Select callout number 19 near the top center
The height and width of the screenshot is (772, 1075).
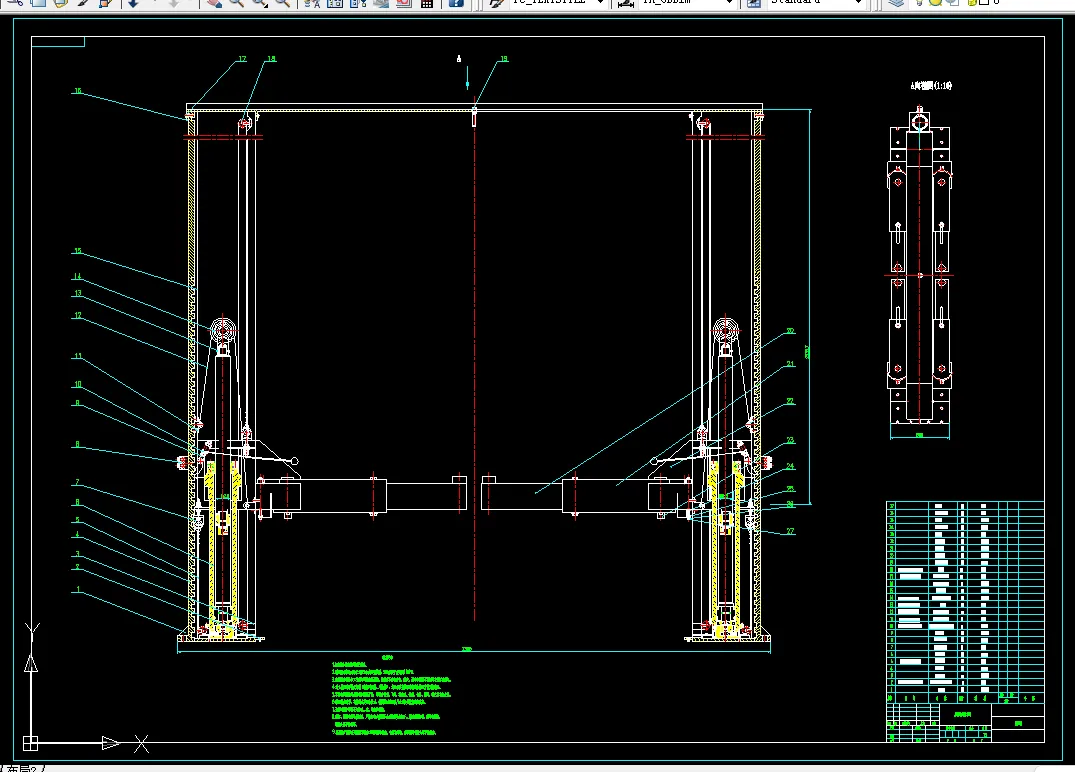pyautogui.click(x=504, y=59)
